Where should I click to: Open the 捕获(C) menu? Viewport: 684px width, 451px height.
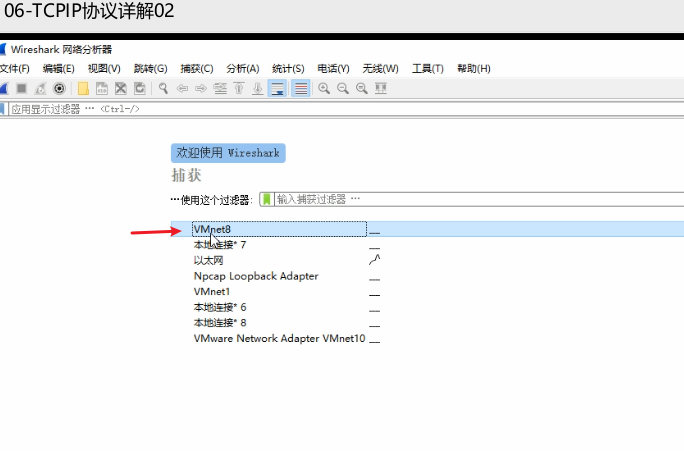coord(196,68)
